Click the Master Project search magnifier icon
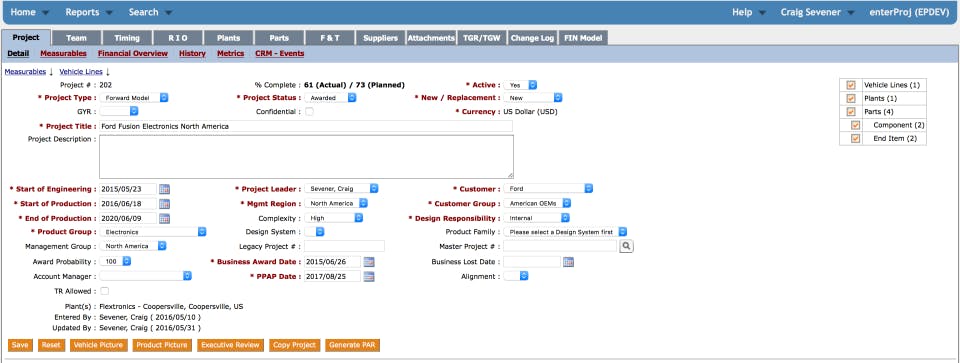Screen dimensions: 960x363 click(x=626, y=246)
